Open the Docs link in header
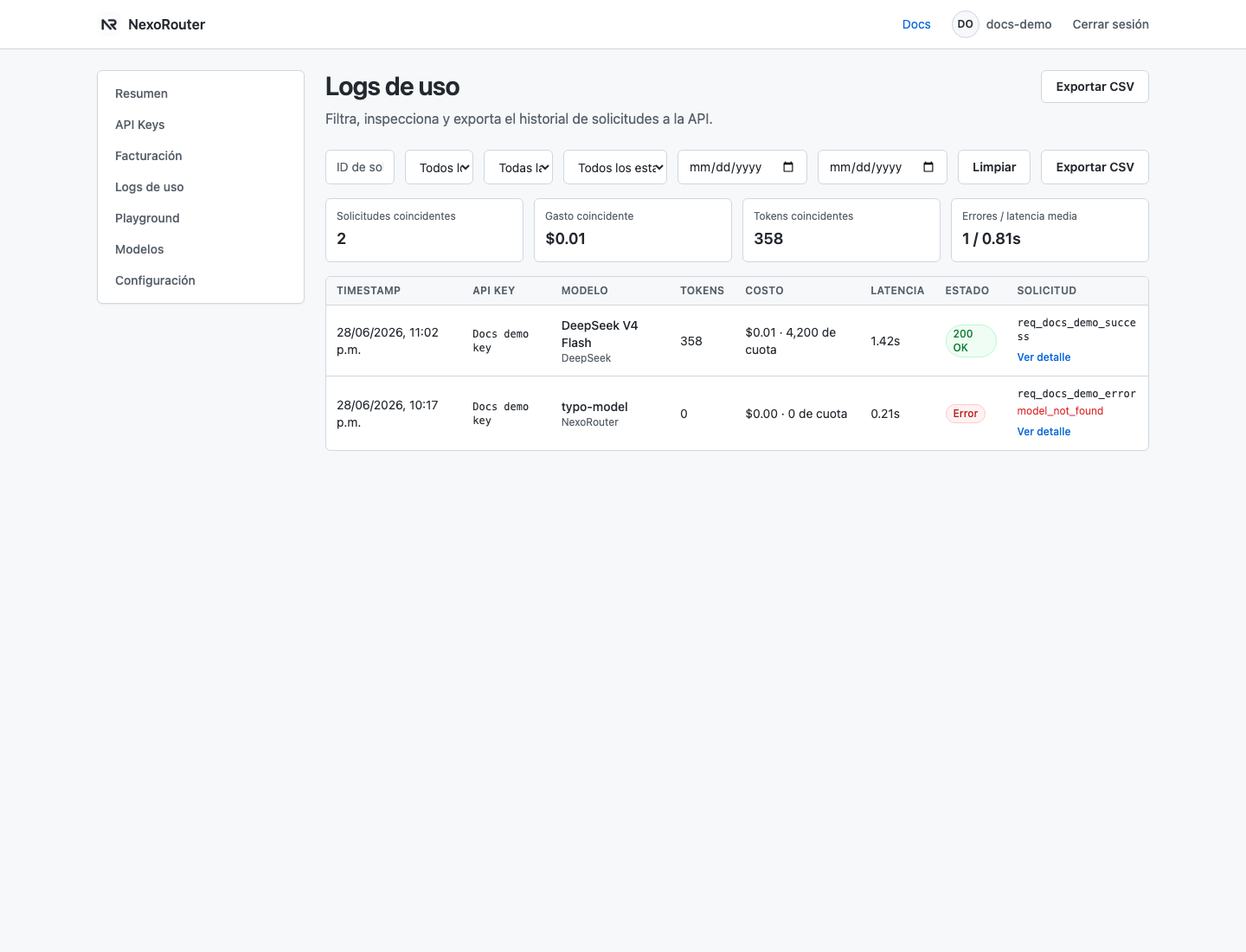 coord(916,24)
